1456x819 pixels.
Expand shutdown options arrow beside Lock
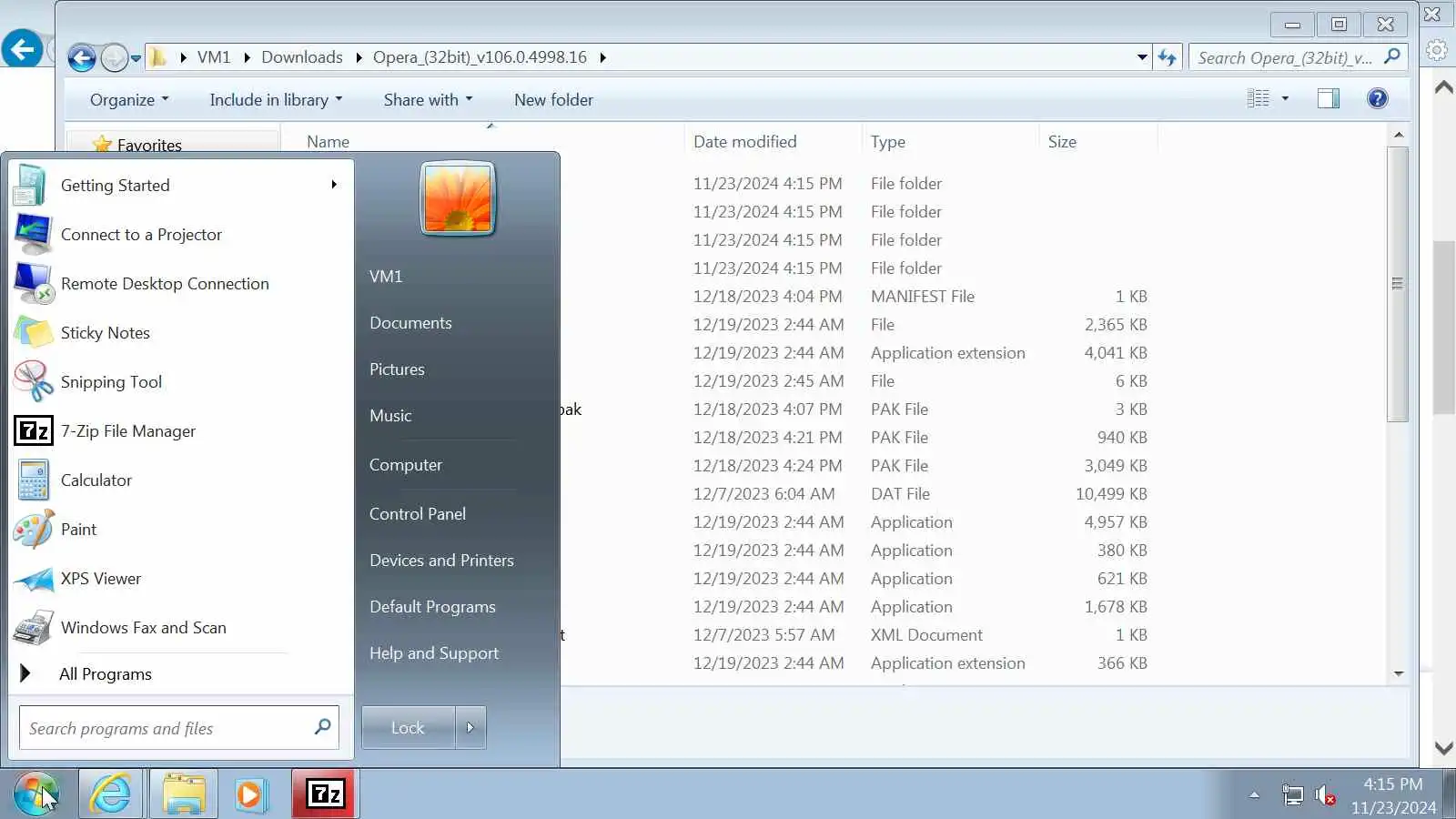[470, 728]
